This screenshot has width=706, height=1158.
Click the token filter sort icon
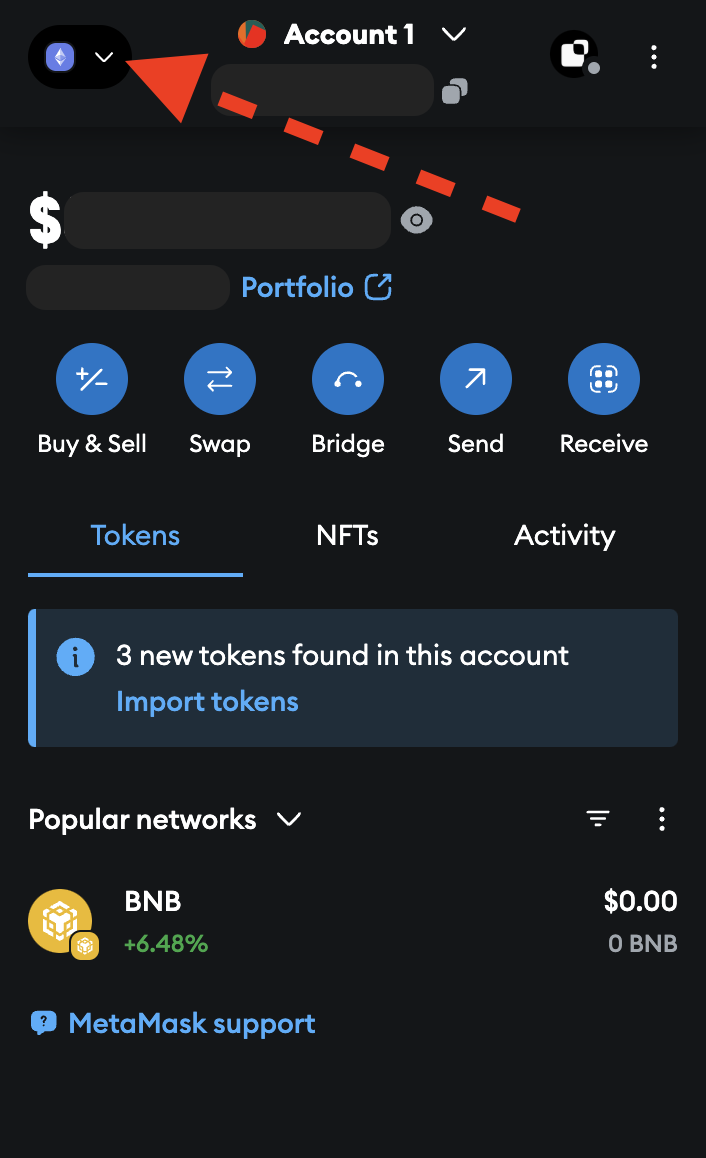click(x=598, y=820)
